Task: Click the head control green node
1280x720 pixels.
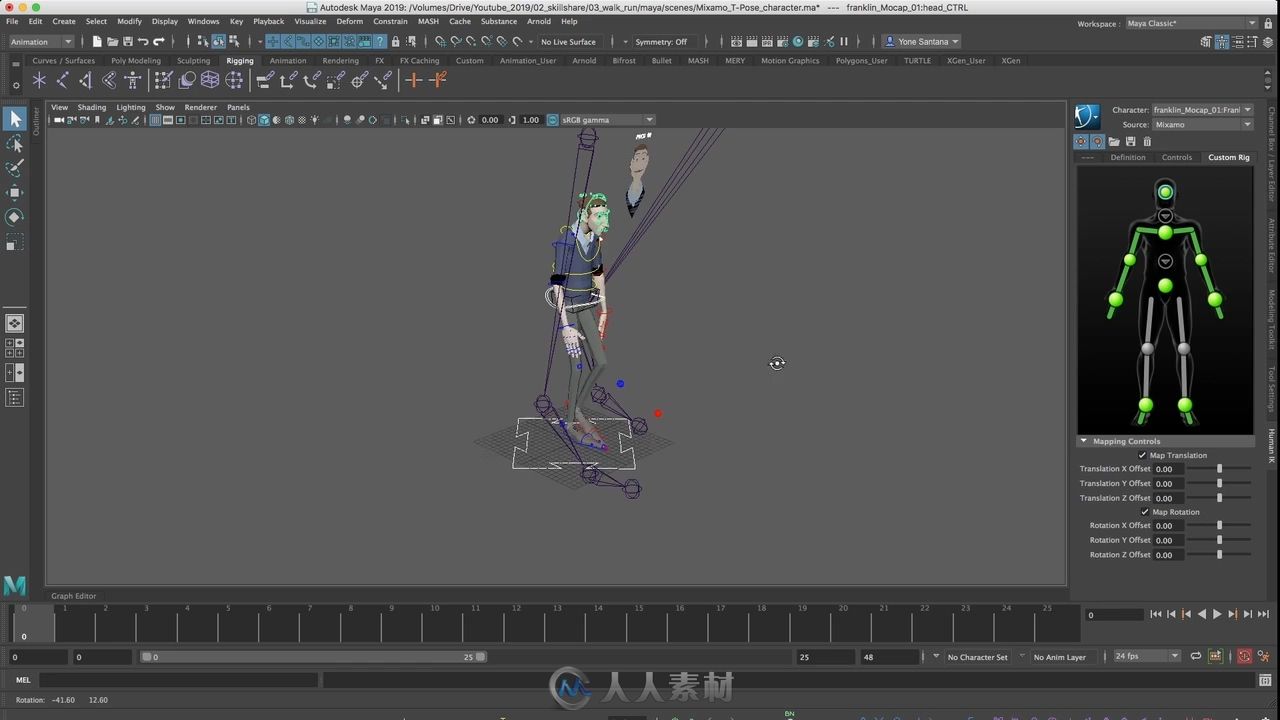Action: pos(1165,192)
